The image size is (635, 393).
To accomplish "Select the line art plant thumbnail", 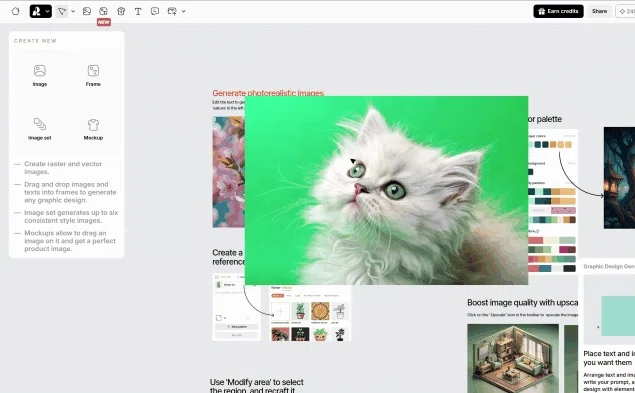I will (x=340, y=312).
